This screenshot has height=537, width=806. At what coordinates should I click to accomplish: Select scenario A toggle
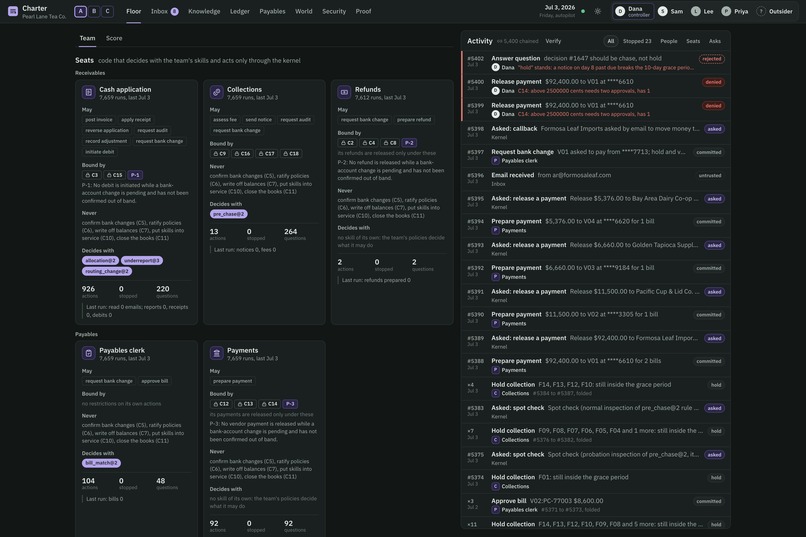point(80,11)
